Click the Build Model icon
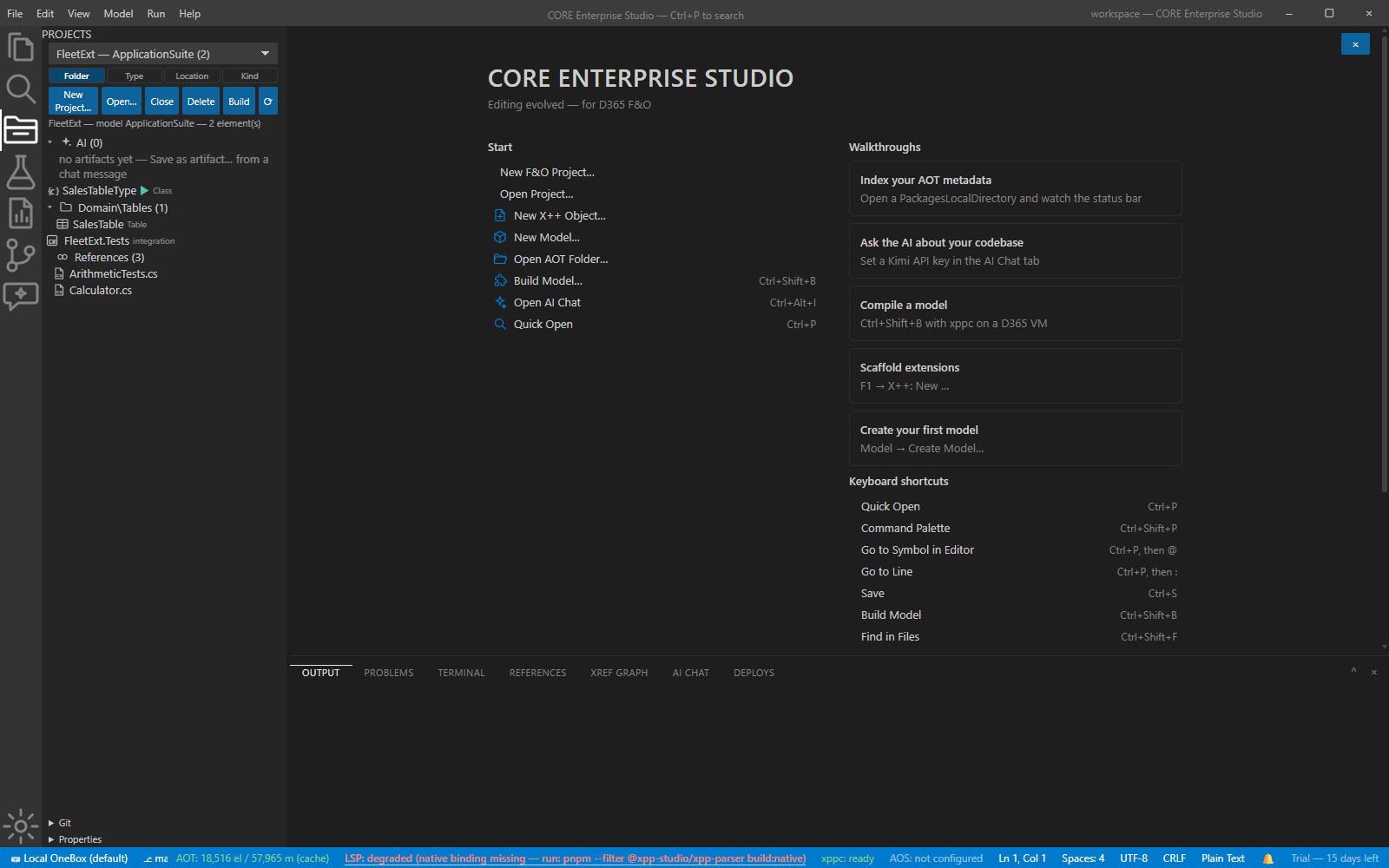The width and height of the screenshot is (1389, 868). (500, 280)
